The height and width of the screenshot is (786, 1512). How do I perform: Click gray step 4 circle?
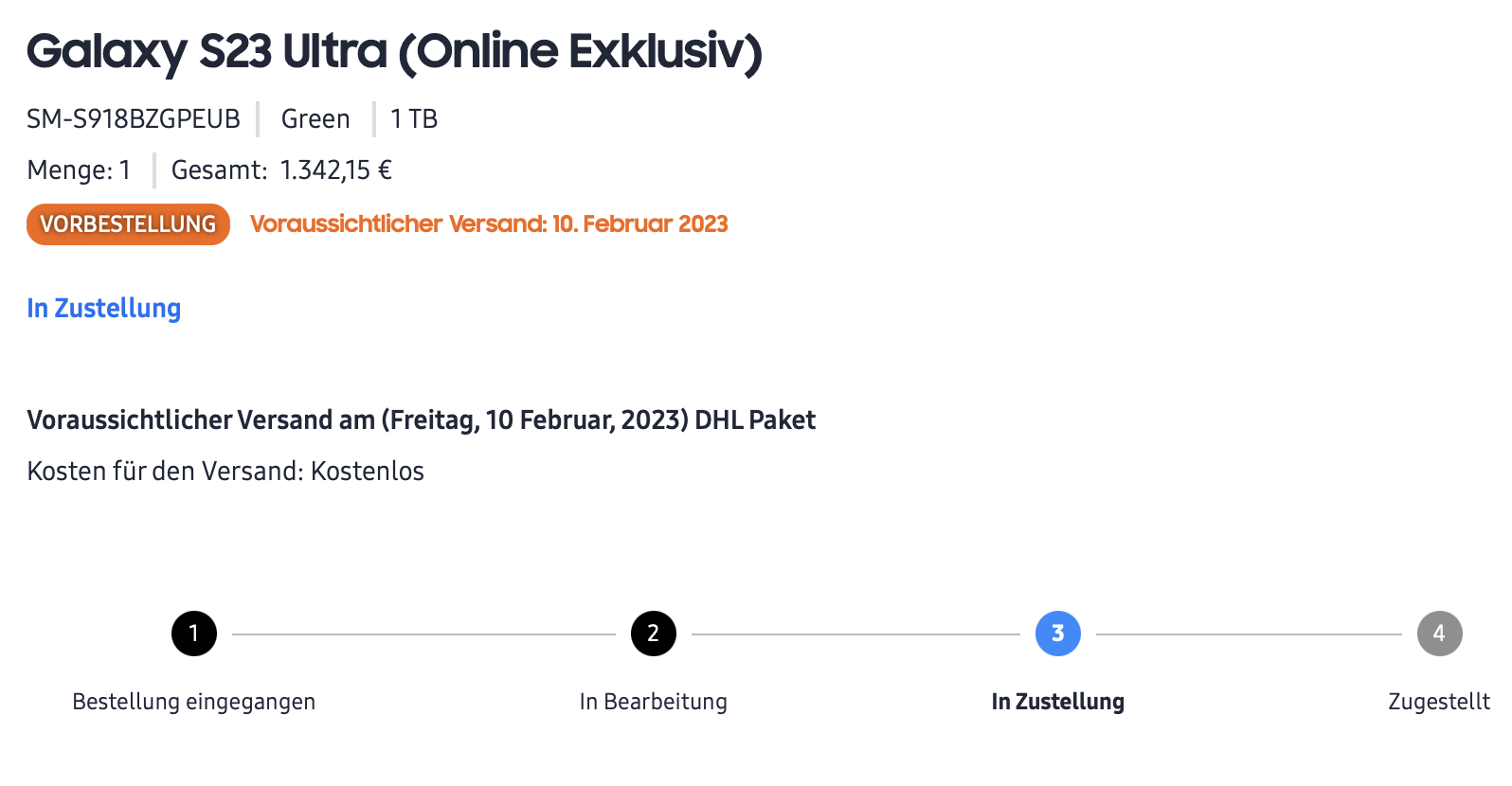(1439, 634)
